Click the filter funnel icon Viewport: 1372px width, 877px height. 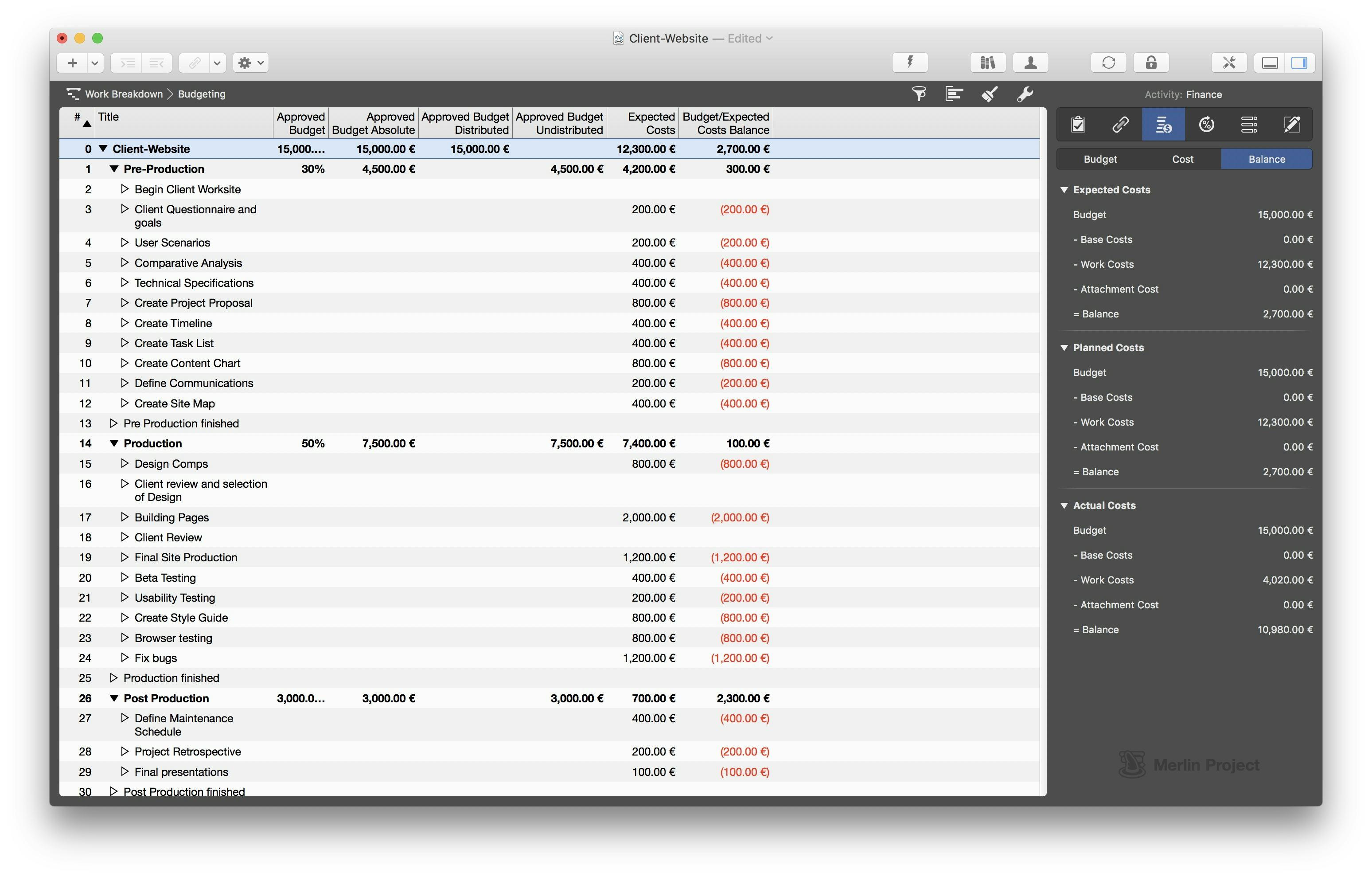coord(919,94)
